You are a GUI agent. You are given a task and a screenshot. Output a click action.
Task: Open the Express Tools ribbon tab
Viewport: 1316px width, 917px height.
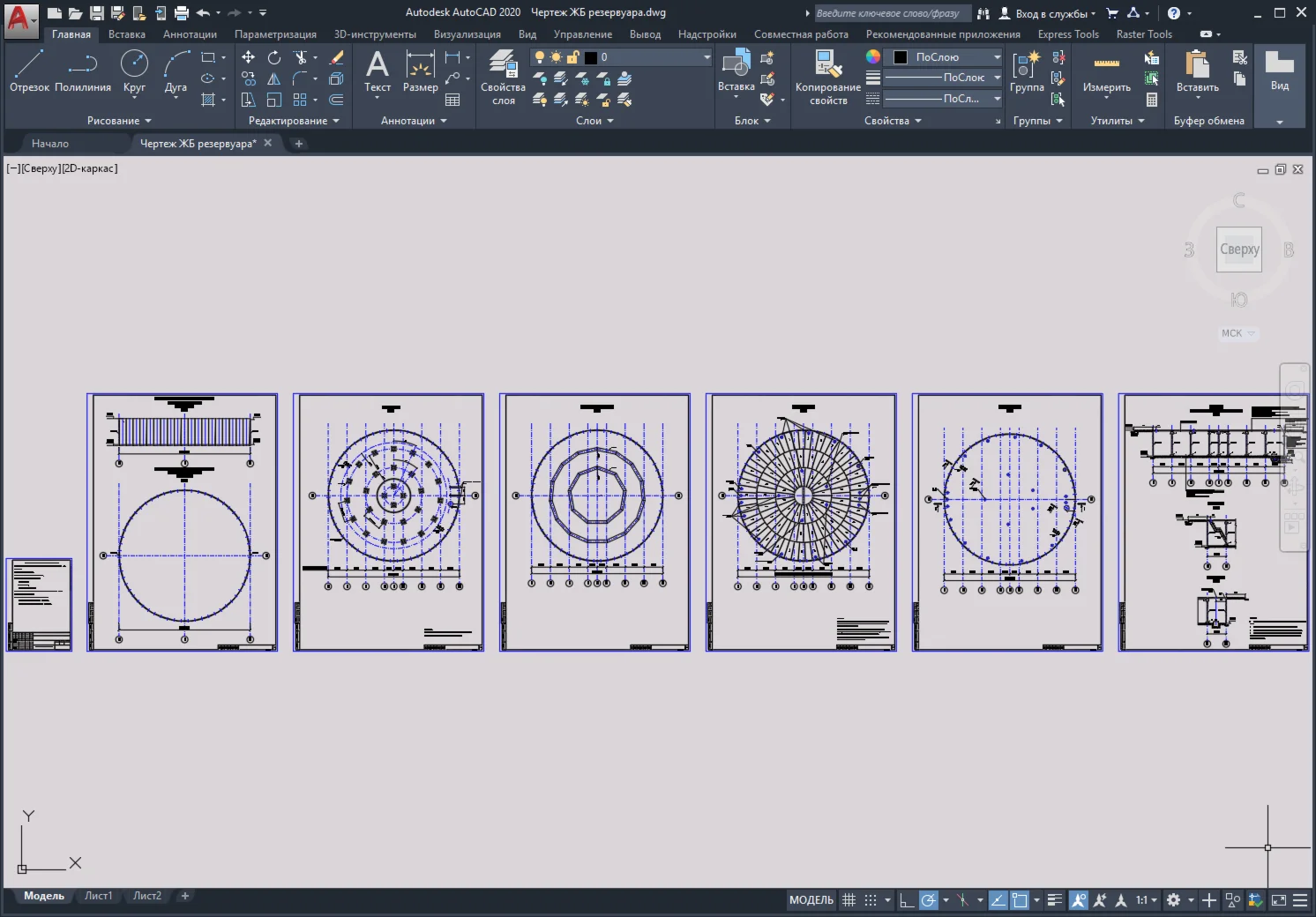click(x=1068, y=34)
